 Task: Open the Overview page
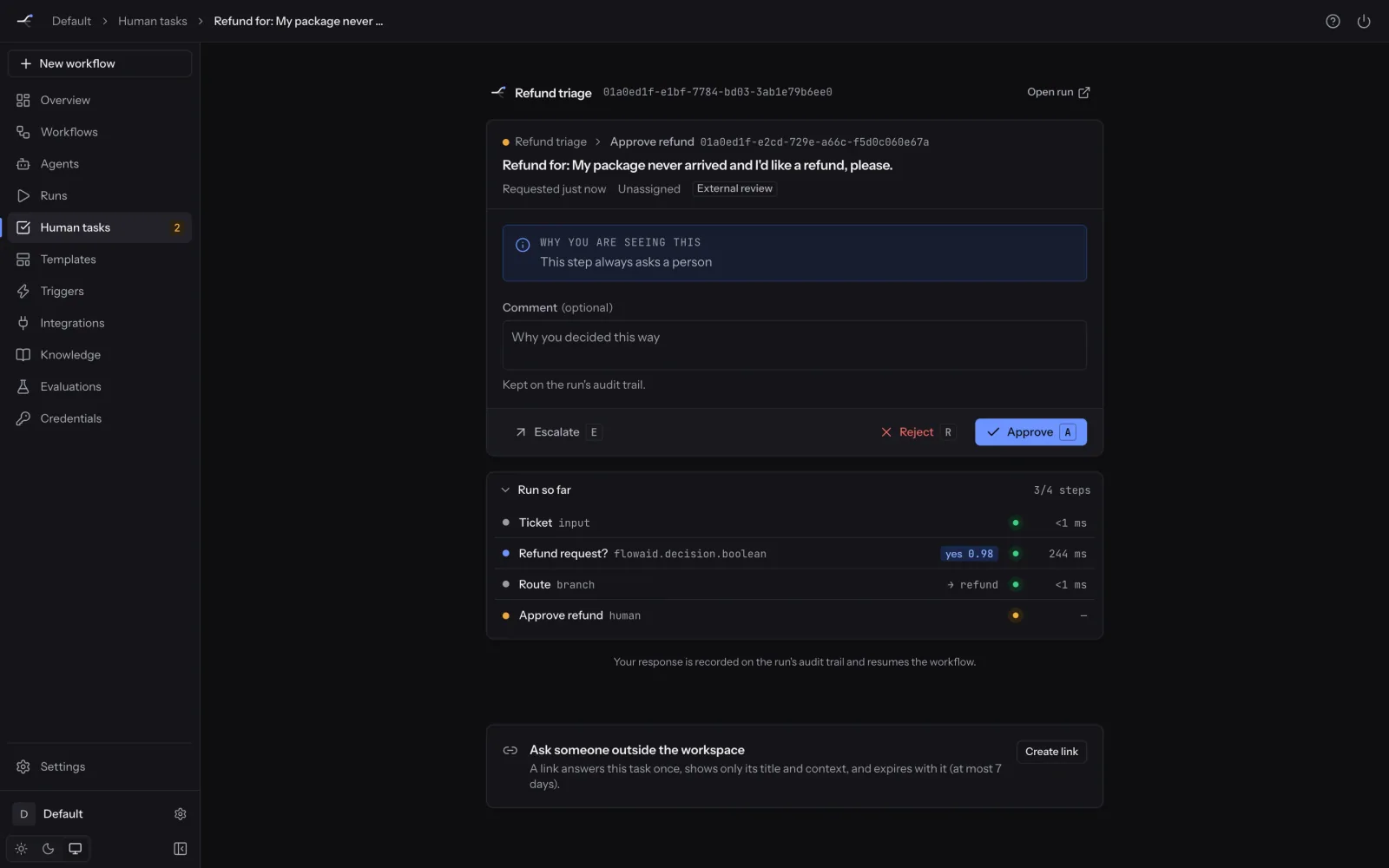click(100, 100)
